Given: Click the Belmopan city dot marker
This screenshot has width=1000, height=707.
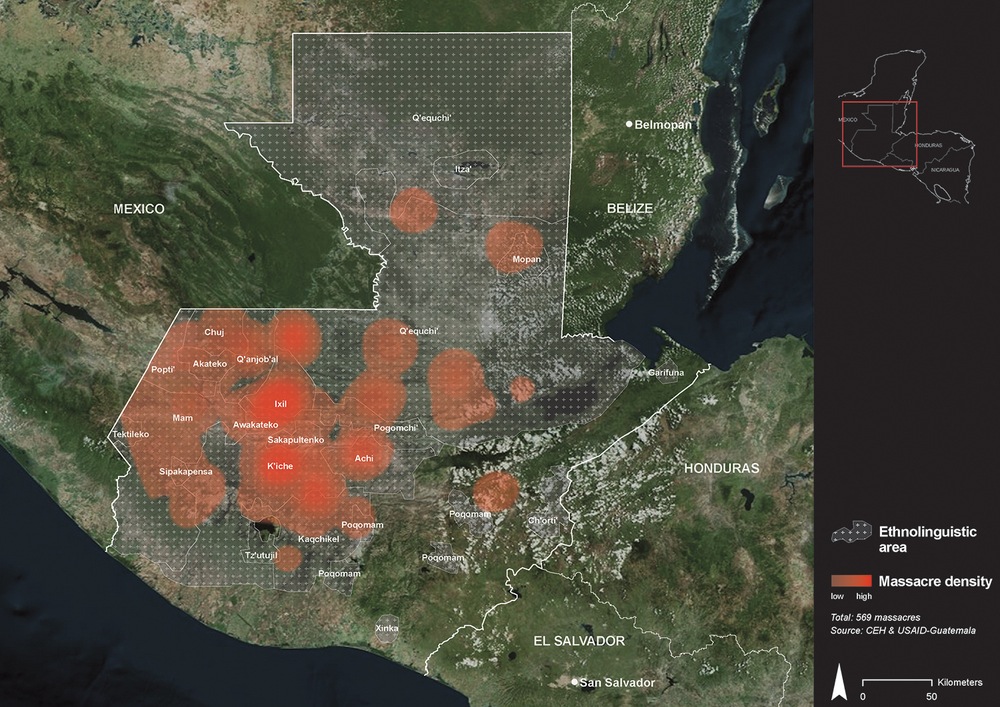Looking at the screenshot, I should click(x=629, y=124).
